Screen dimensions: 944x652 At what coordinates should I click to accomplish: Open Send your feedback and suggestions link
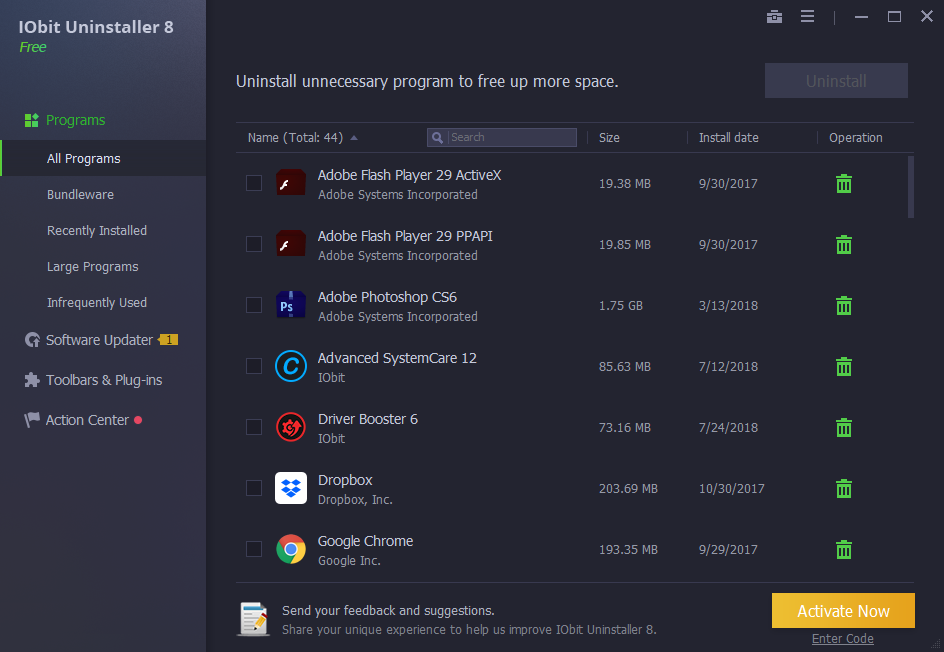click(388, 610)
